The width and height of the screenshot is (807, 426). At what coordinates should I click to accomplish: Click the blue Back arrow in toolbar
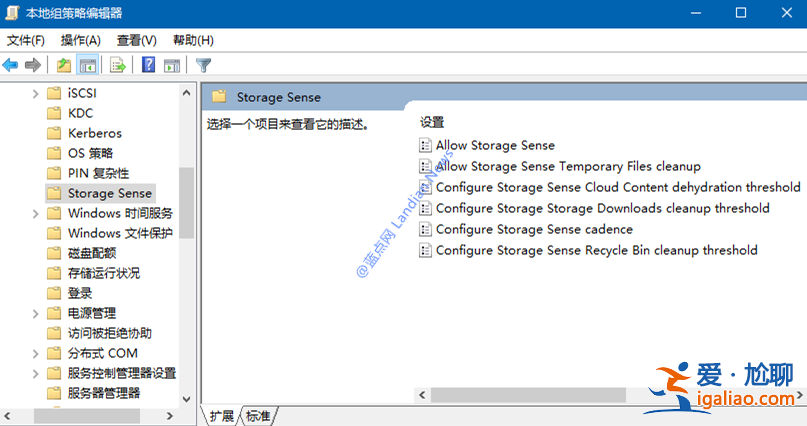tap(11, 65)
